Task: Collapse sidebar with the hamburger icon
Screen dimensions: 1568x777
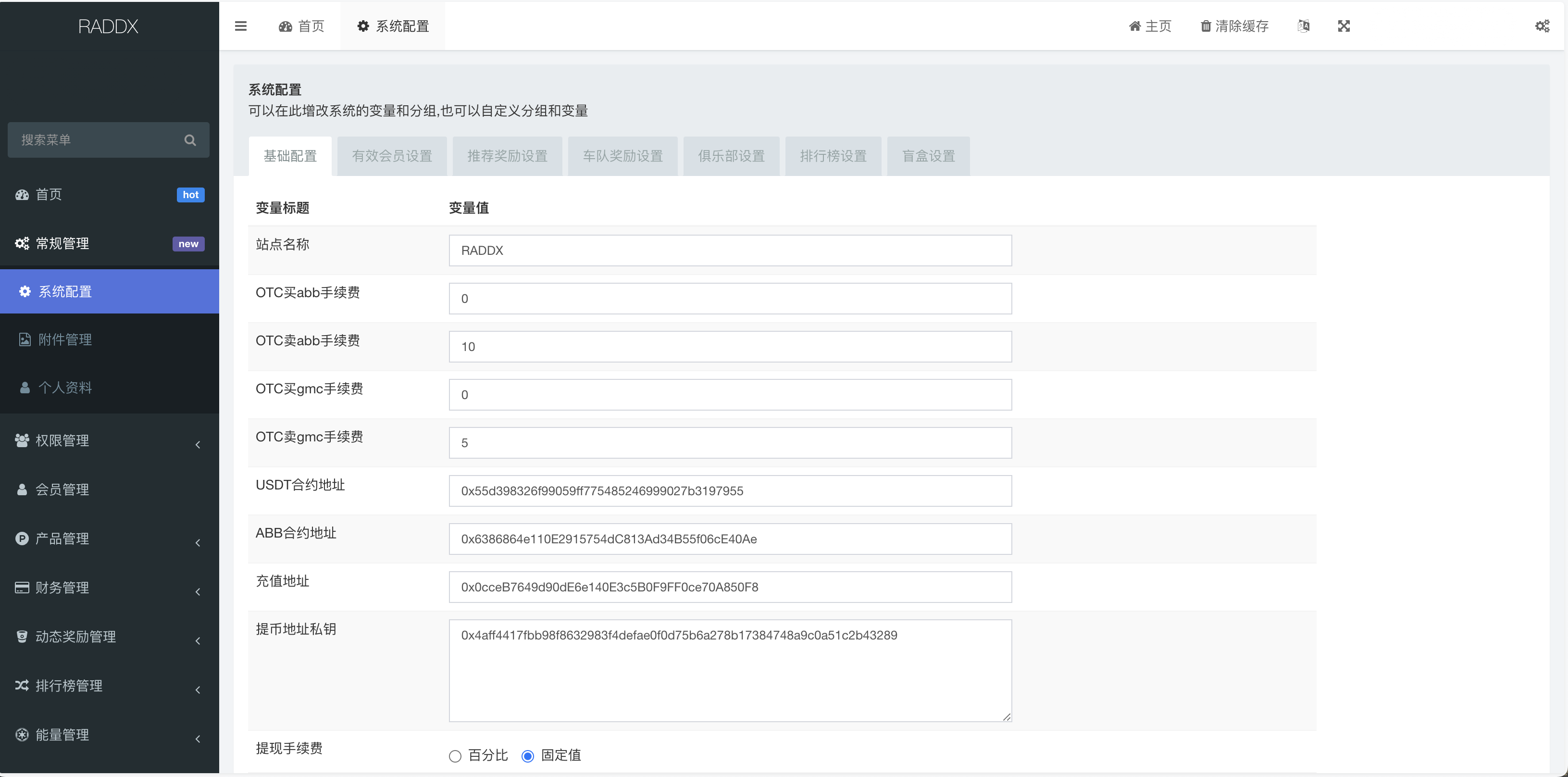Action: pyautogui.click(x=240, y=26)
